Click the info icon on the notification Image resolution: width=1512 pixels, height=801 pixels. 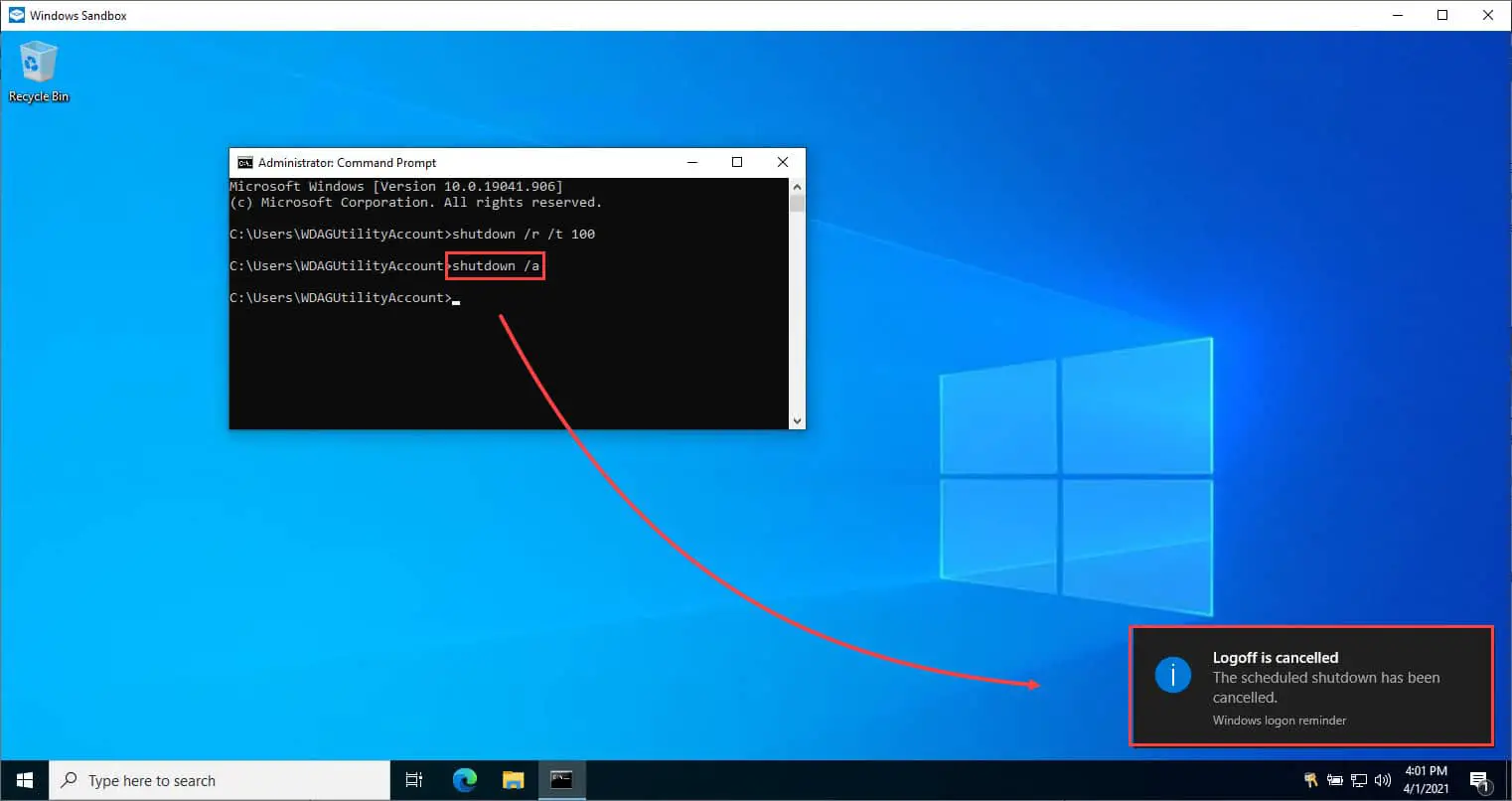coord(1172,676)
